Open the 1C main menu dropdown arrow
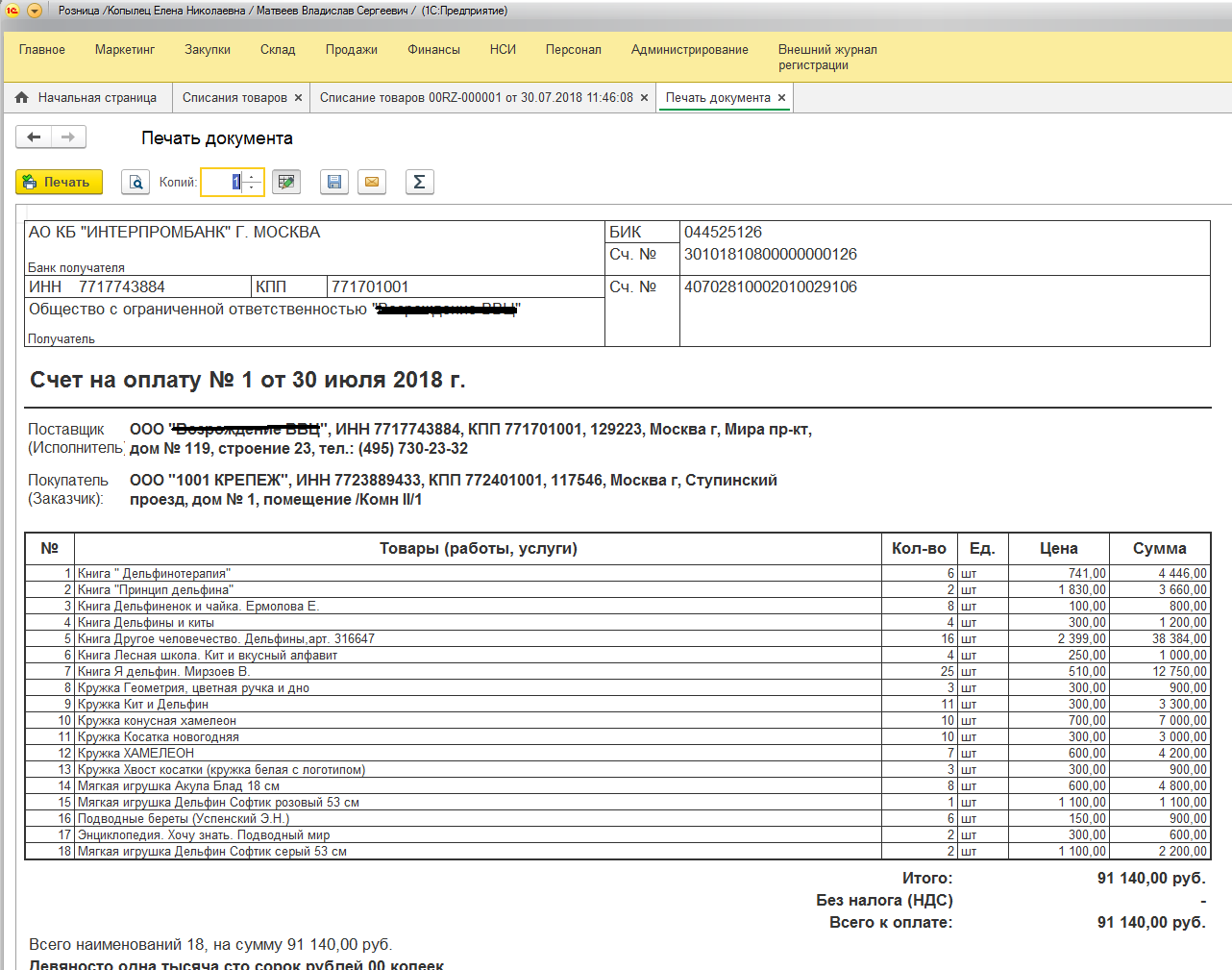The width and height of the screenshot is (1232, 970). click(35, 11)
